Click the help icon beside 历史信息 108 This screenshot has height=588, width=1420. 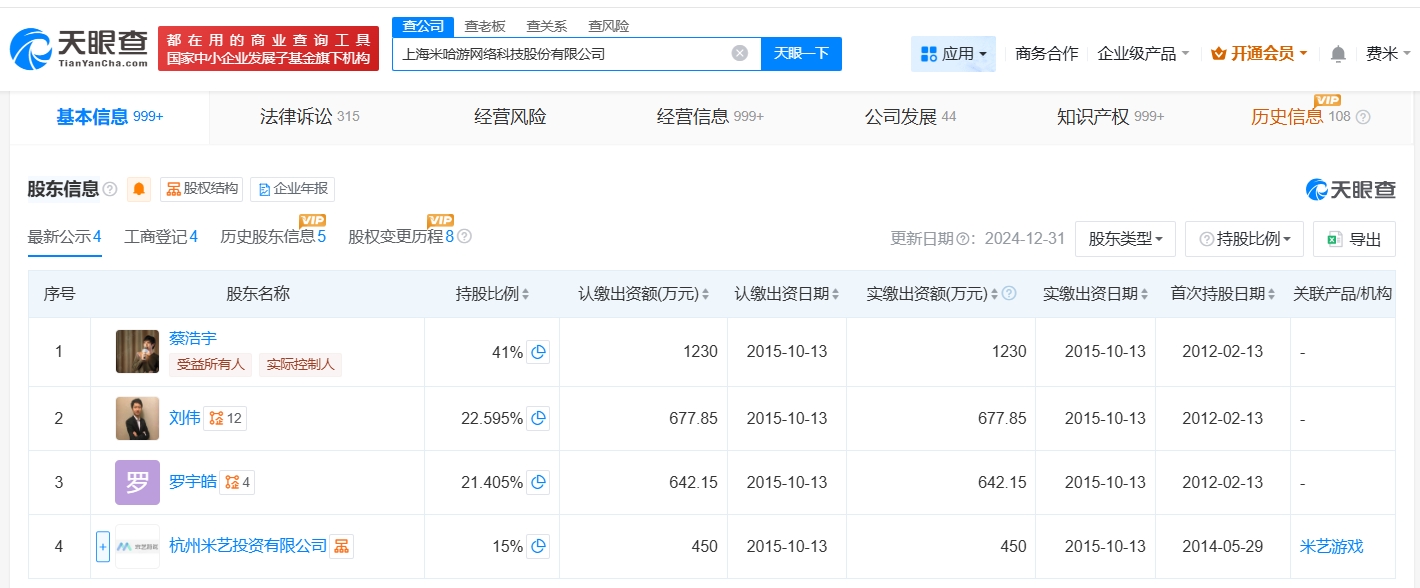coord(1362,117)
